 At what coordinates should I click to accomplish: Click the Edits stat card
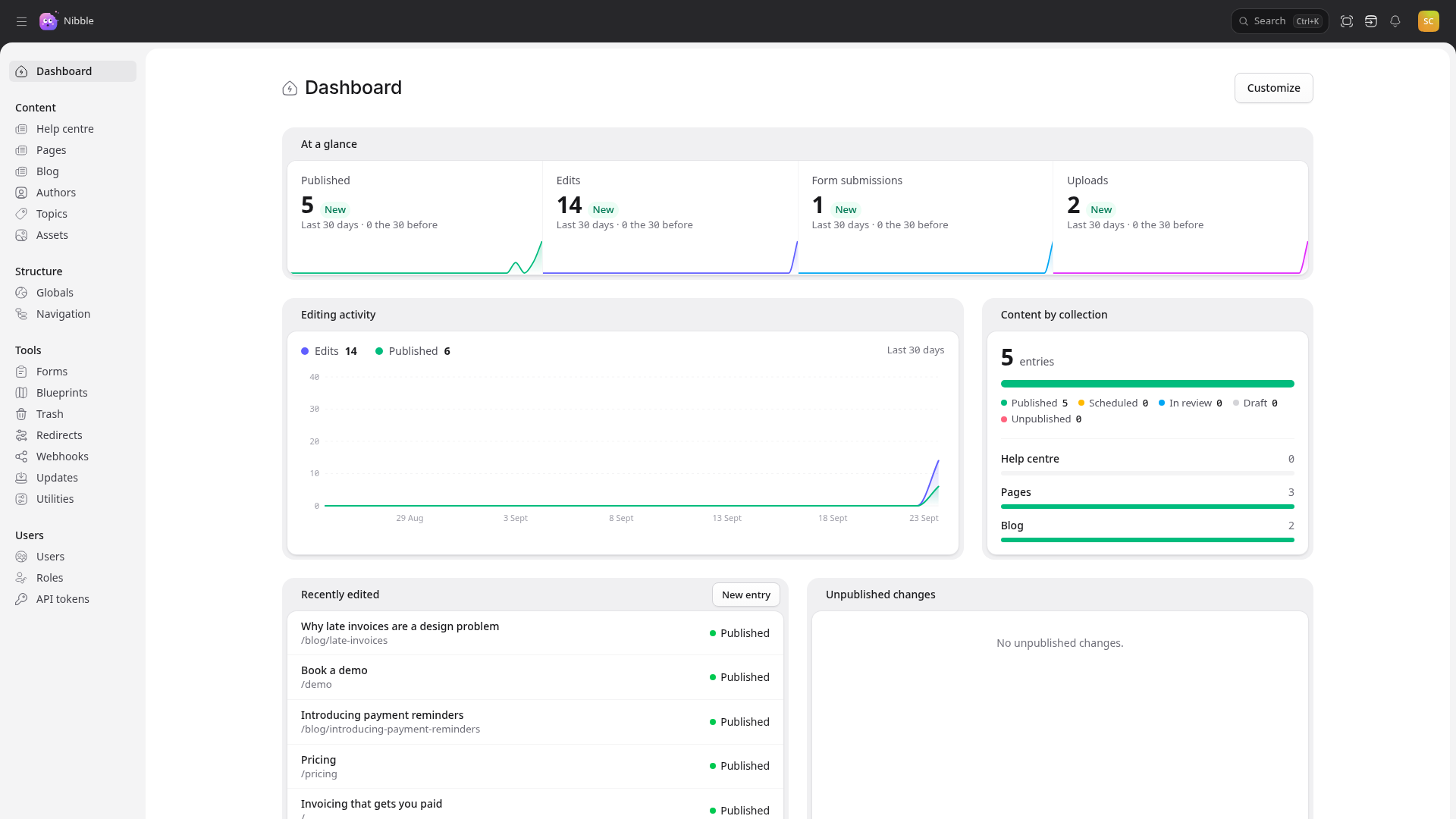[670, 218]
